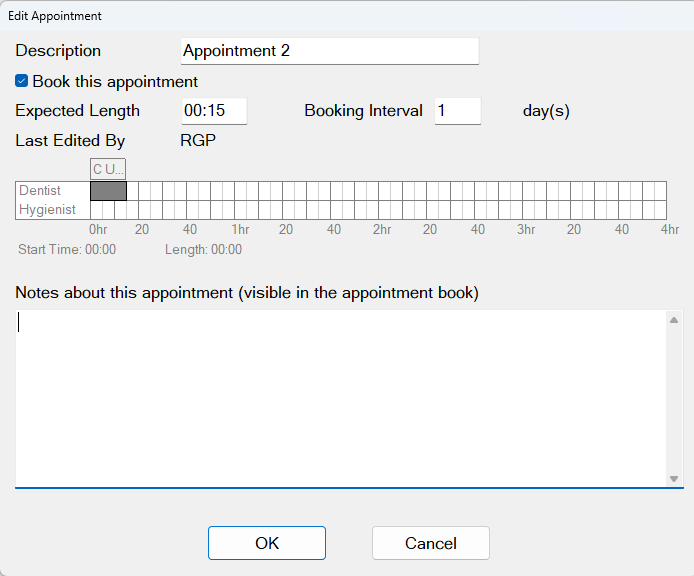The height and width of the screenshot is (576, 694).
Task: Click the 'C U...' label above timeline
Action: point(108,169)
